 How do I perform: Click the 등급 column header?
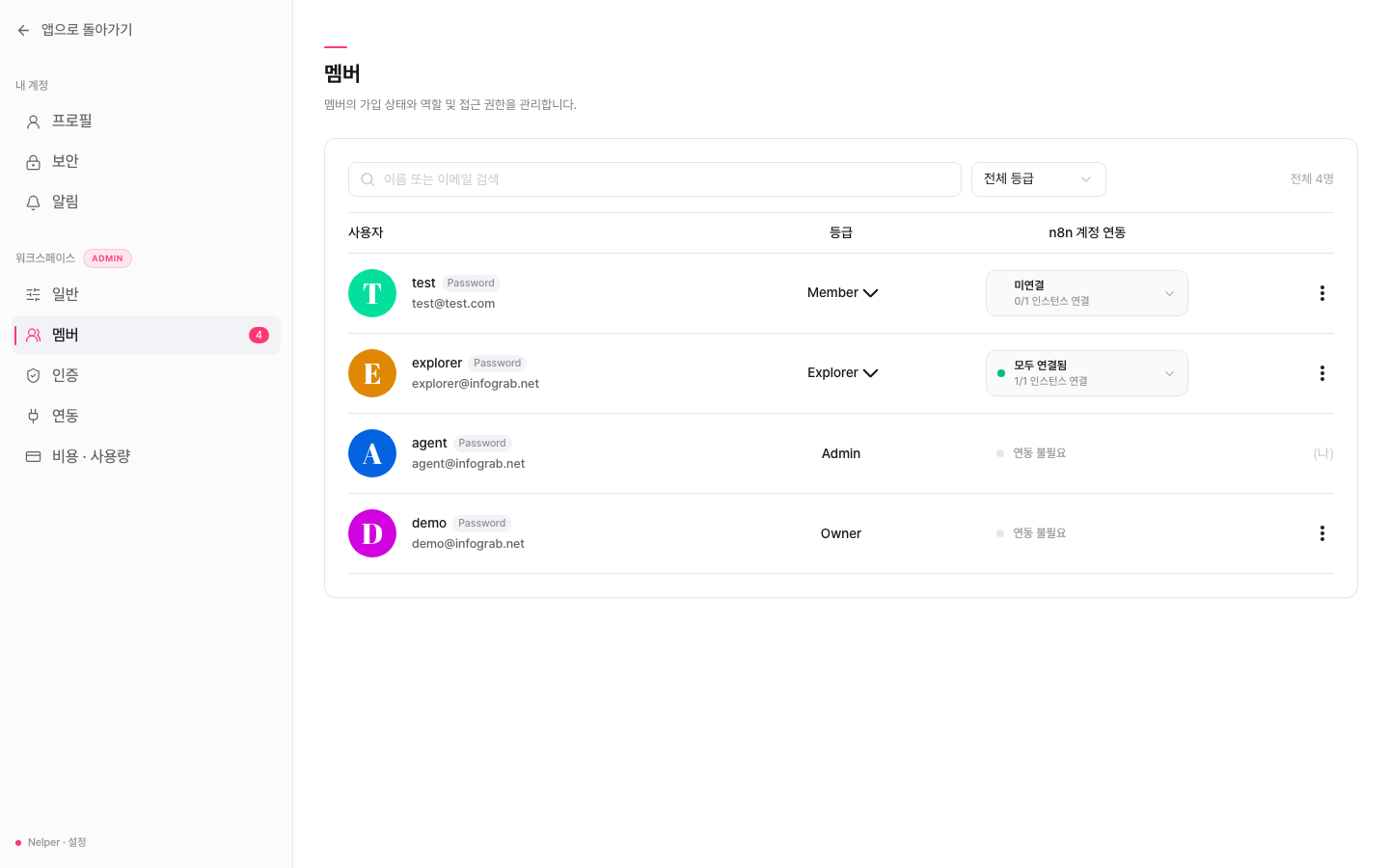[841, 233]
